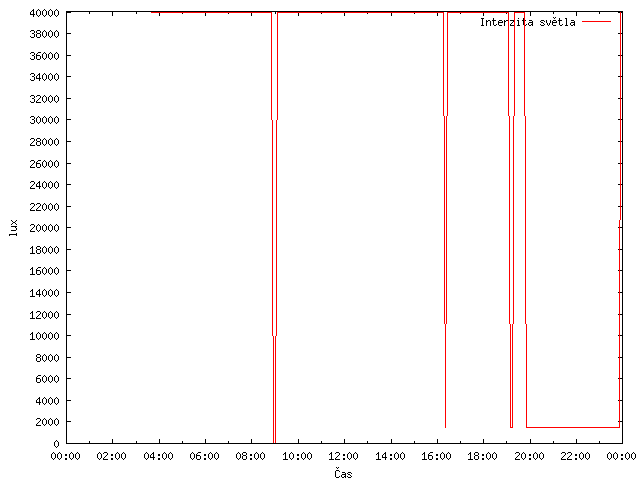Click the y-axis value 6000

point(47,379)
